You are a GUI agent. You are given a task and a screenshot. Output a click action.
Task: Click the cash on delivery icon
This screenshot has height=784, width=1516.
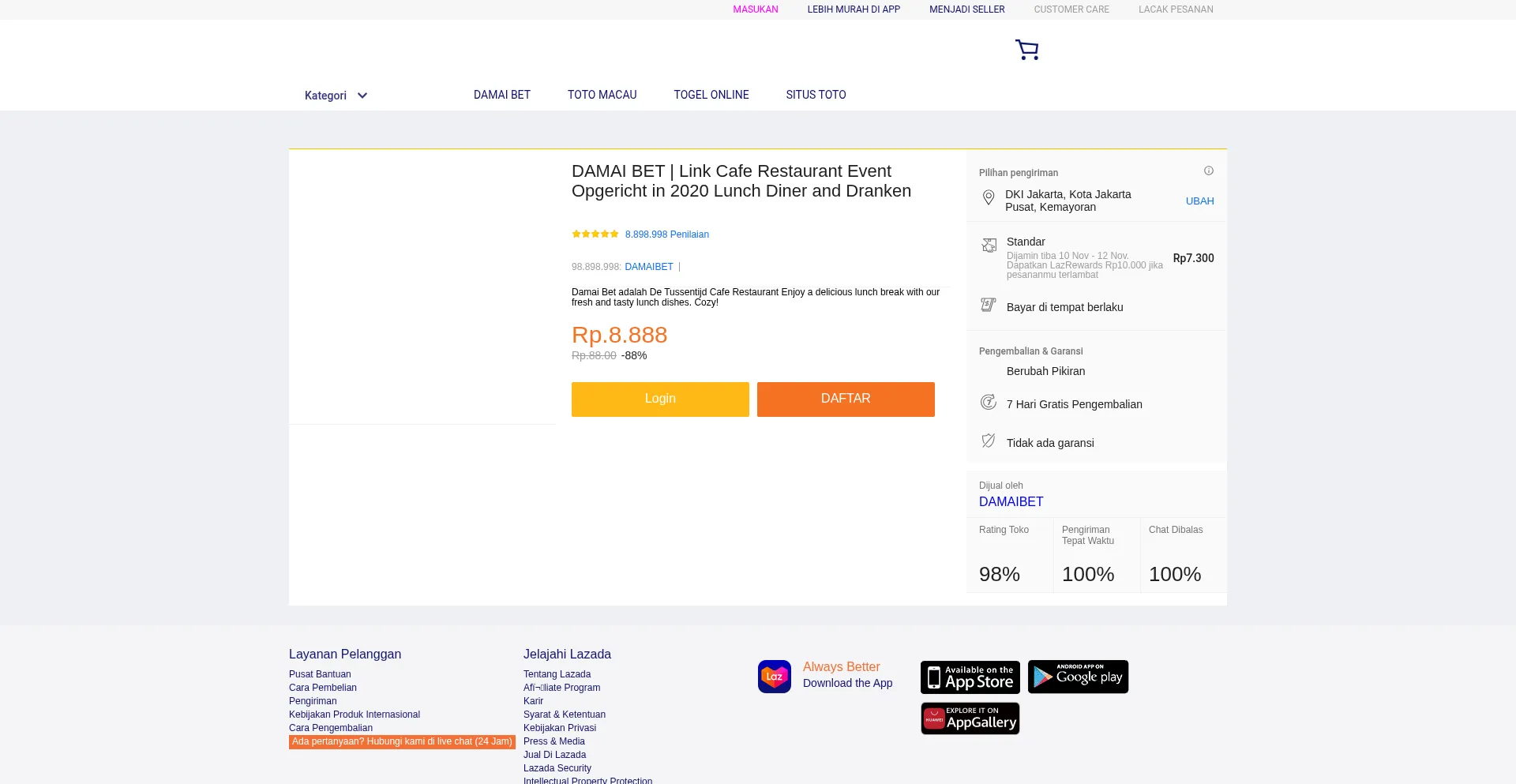point(988,305)
